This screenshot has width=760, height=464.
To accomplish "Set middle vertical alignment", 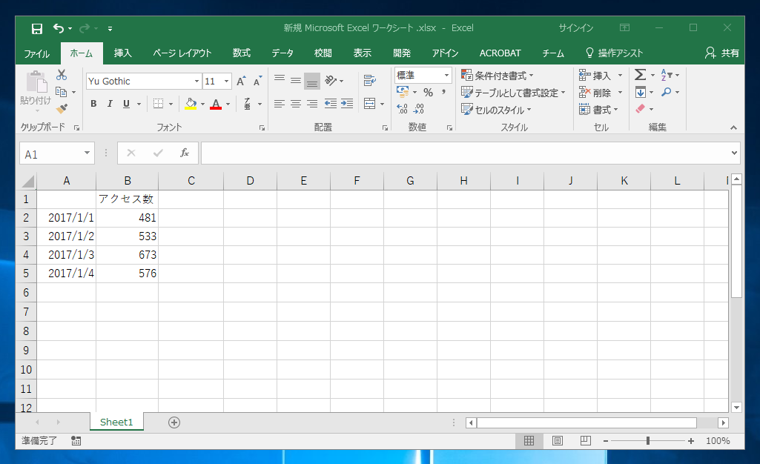I will (296, 80).
